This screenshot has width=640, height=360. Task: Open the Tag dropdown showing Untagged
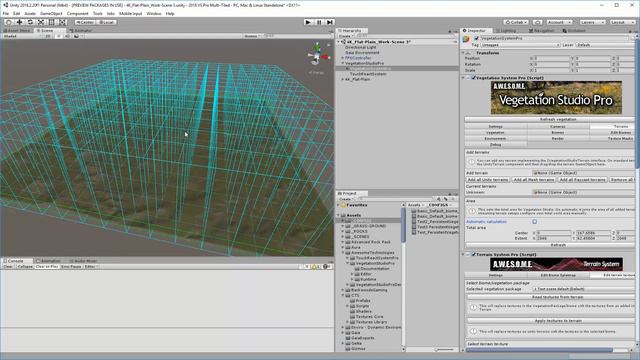pos(520,45)
